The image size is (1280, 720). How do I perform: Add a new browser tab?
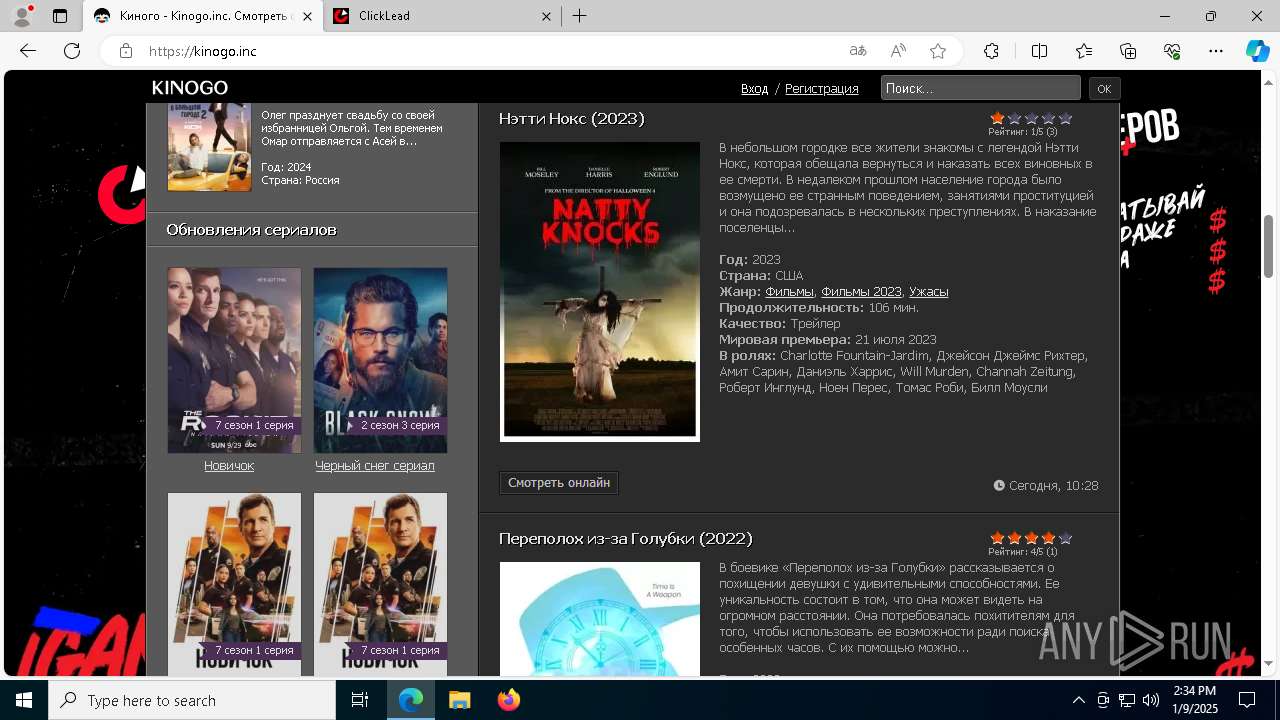click(x=580, y=16)
